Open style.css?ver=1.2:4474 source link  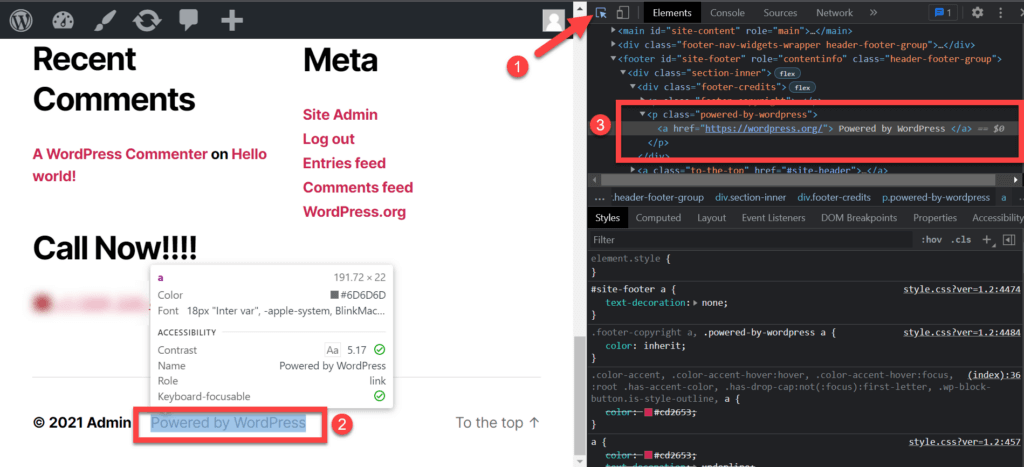pos(961,289)
